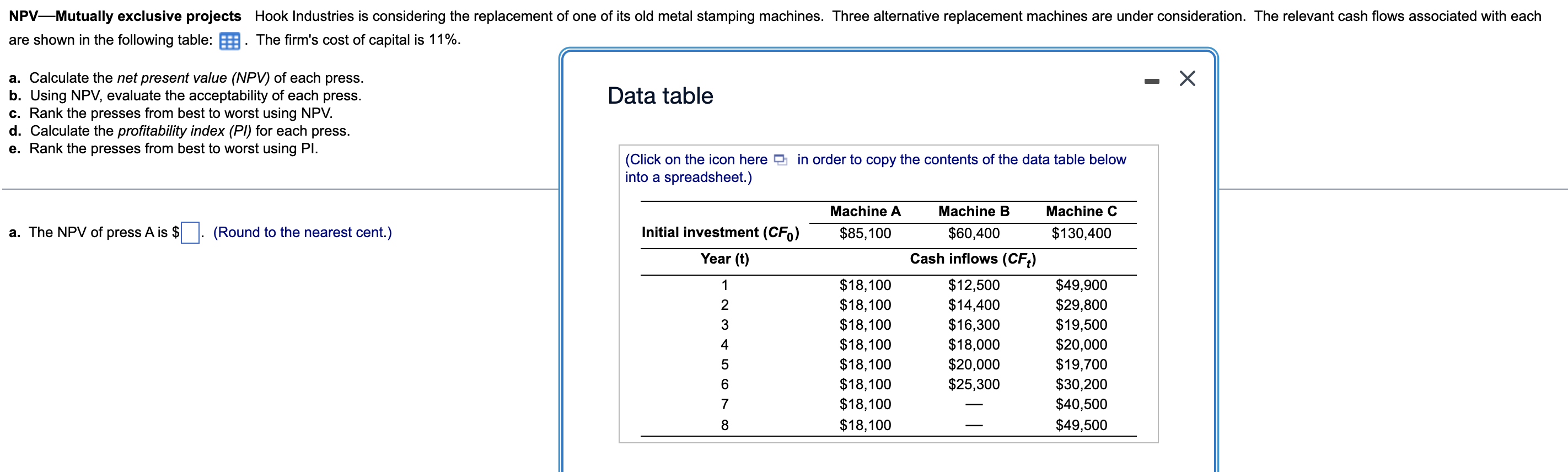Viewport: 1568px width, 472px height.
Task: Select the Machine B column header
Action: tap(973, 211)
